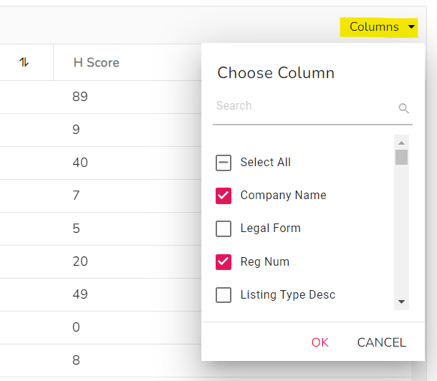Click the Listing Type Desc label

(x=288, y=295)
